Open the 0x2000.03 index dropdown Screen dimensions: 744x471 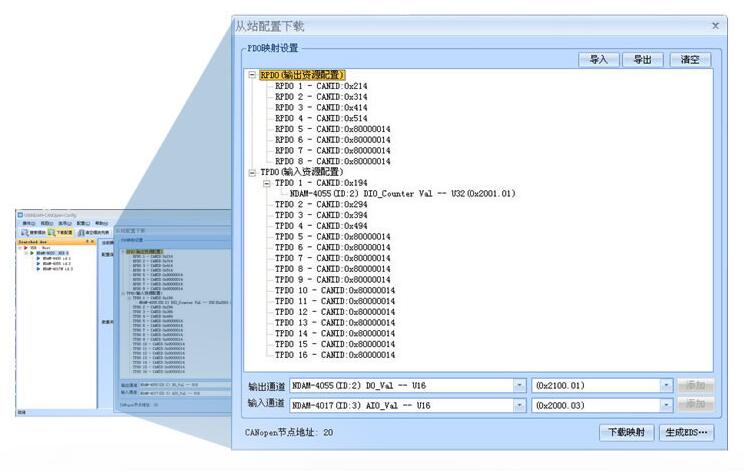click(665, 405)
